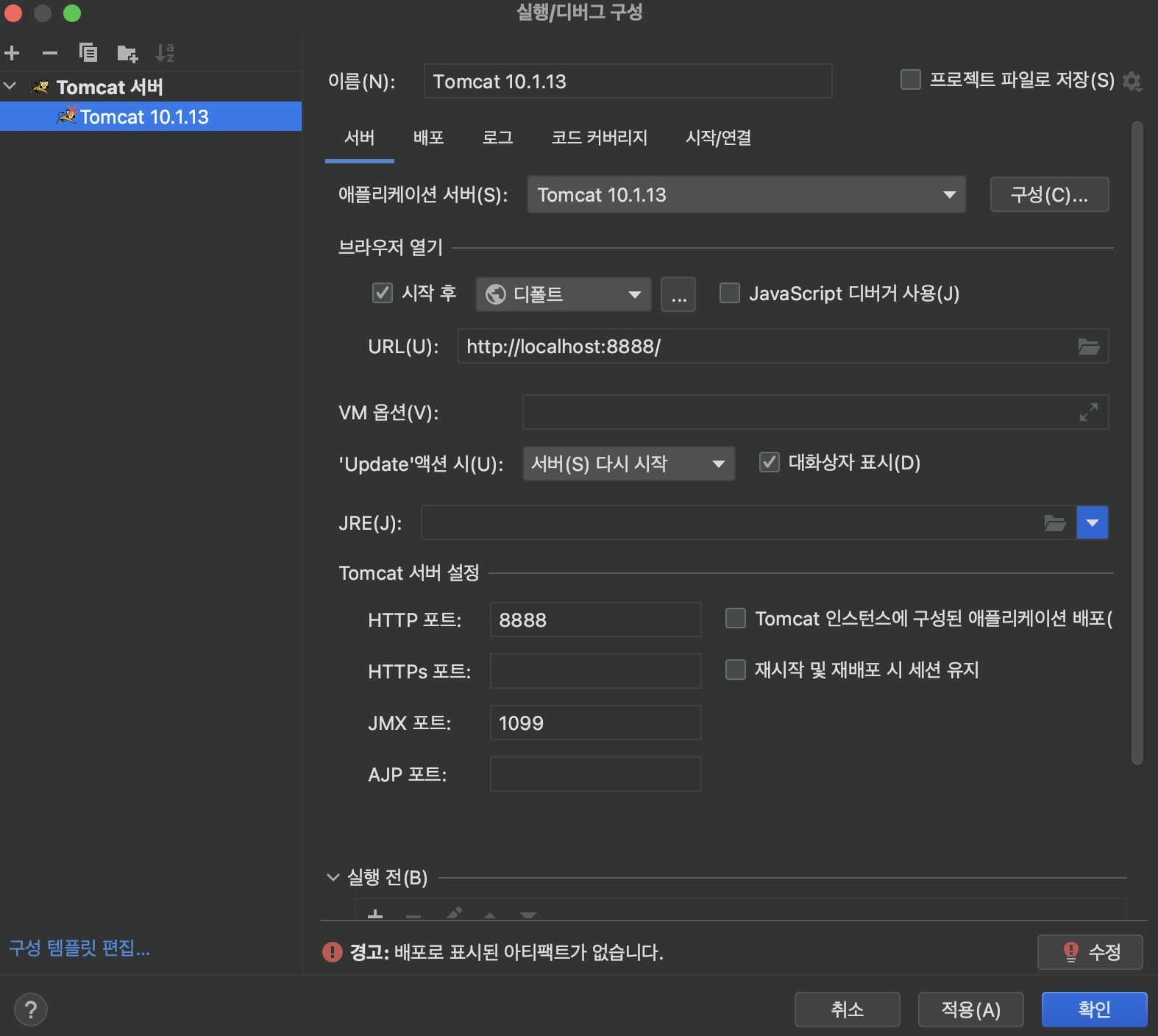This screenshot has width=1158, height=1036.
Task: Open 구성 템플릿 편집 link
Action: [x=79, y=948]
